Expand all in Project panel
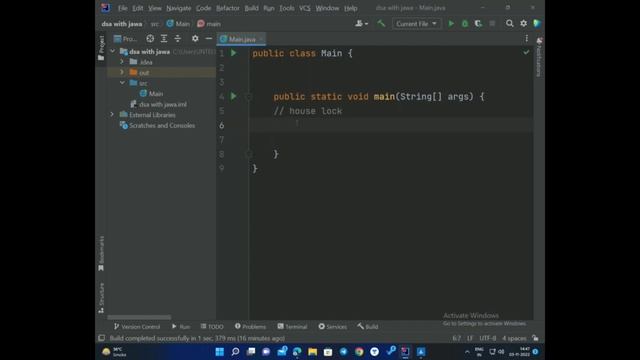The width and height of the screenshot is (640, 360). tap(164, 38)
